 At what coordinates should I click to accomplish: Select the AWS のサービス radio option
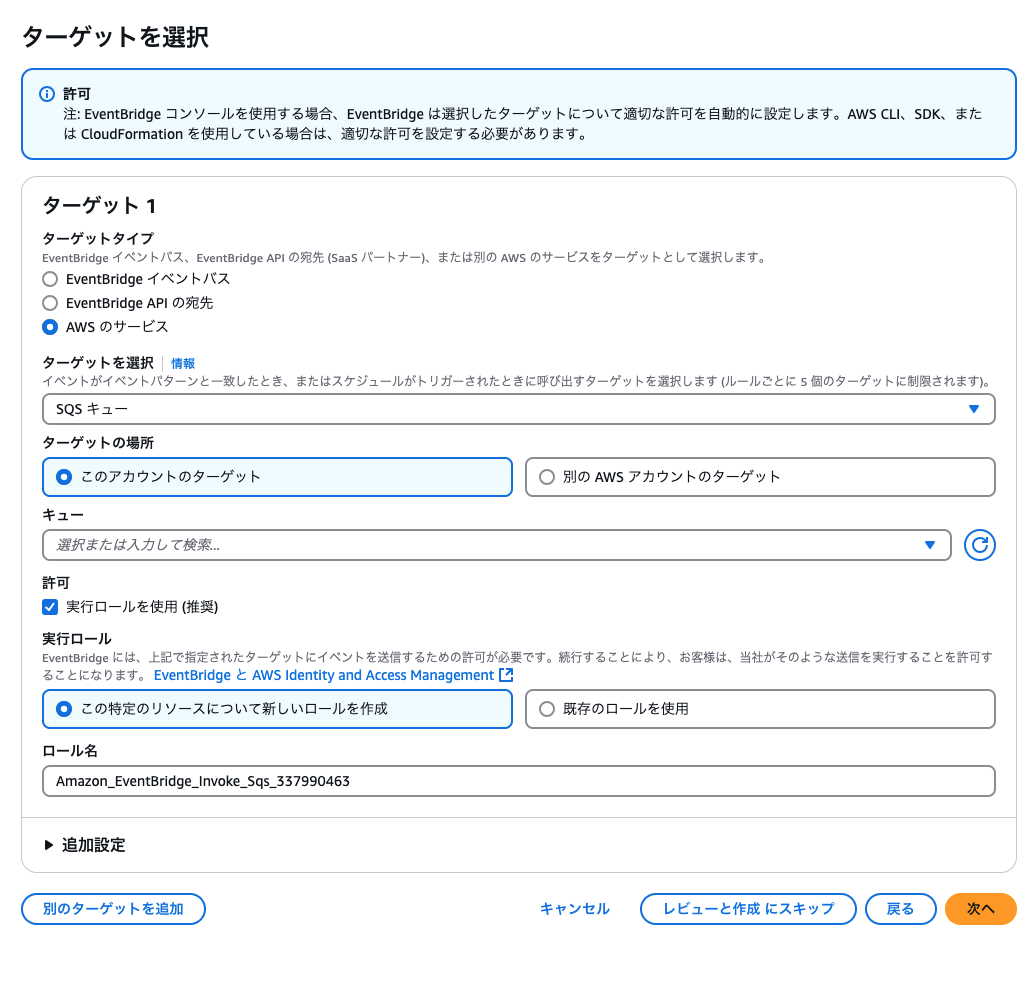(50, 327)
